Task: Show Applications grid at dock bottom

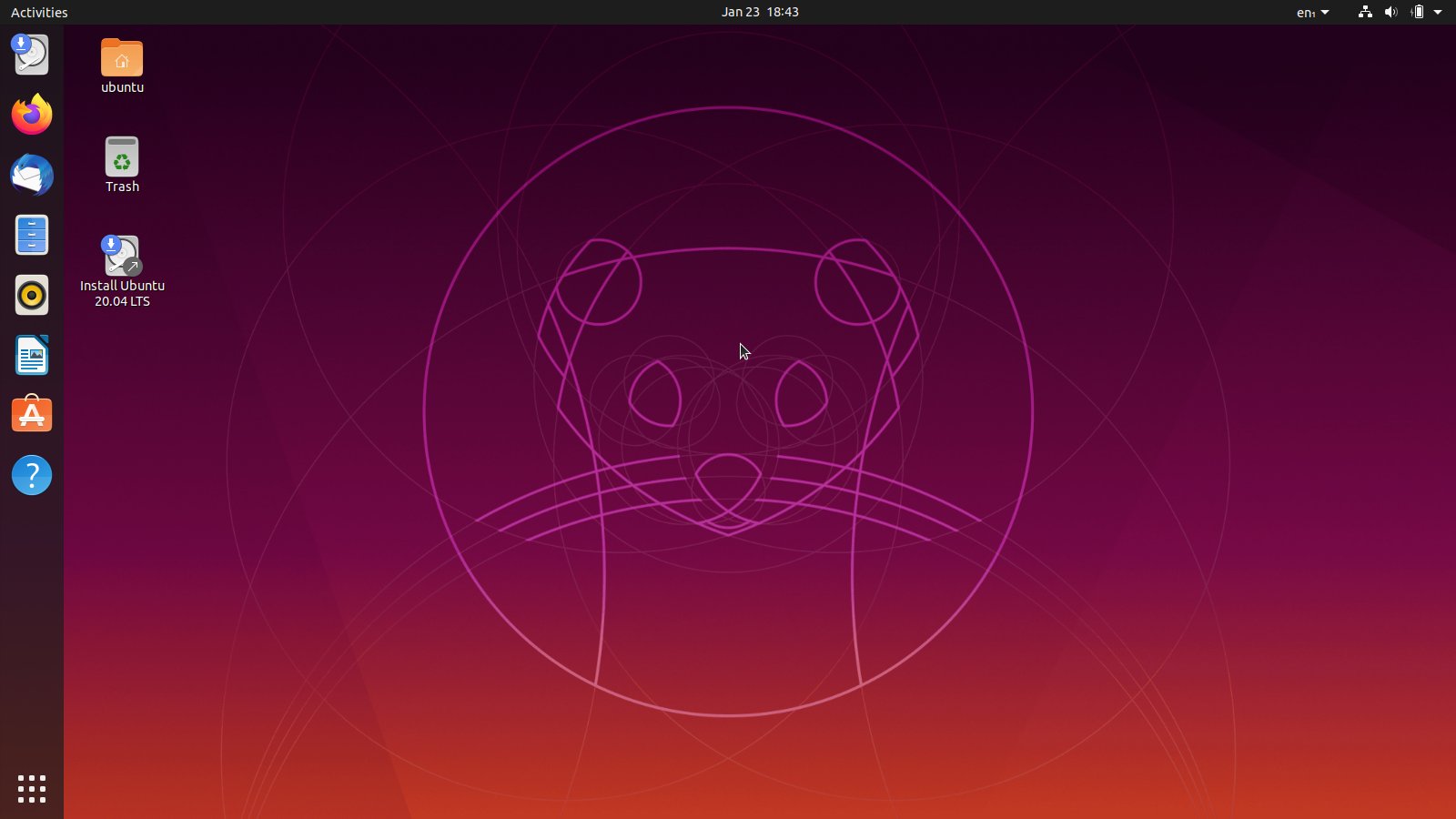Action: coord(32,789)
